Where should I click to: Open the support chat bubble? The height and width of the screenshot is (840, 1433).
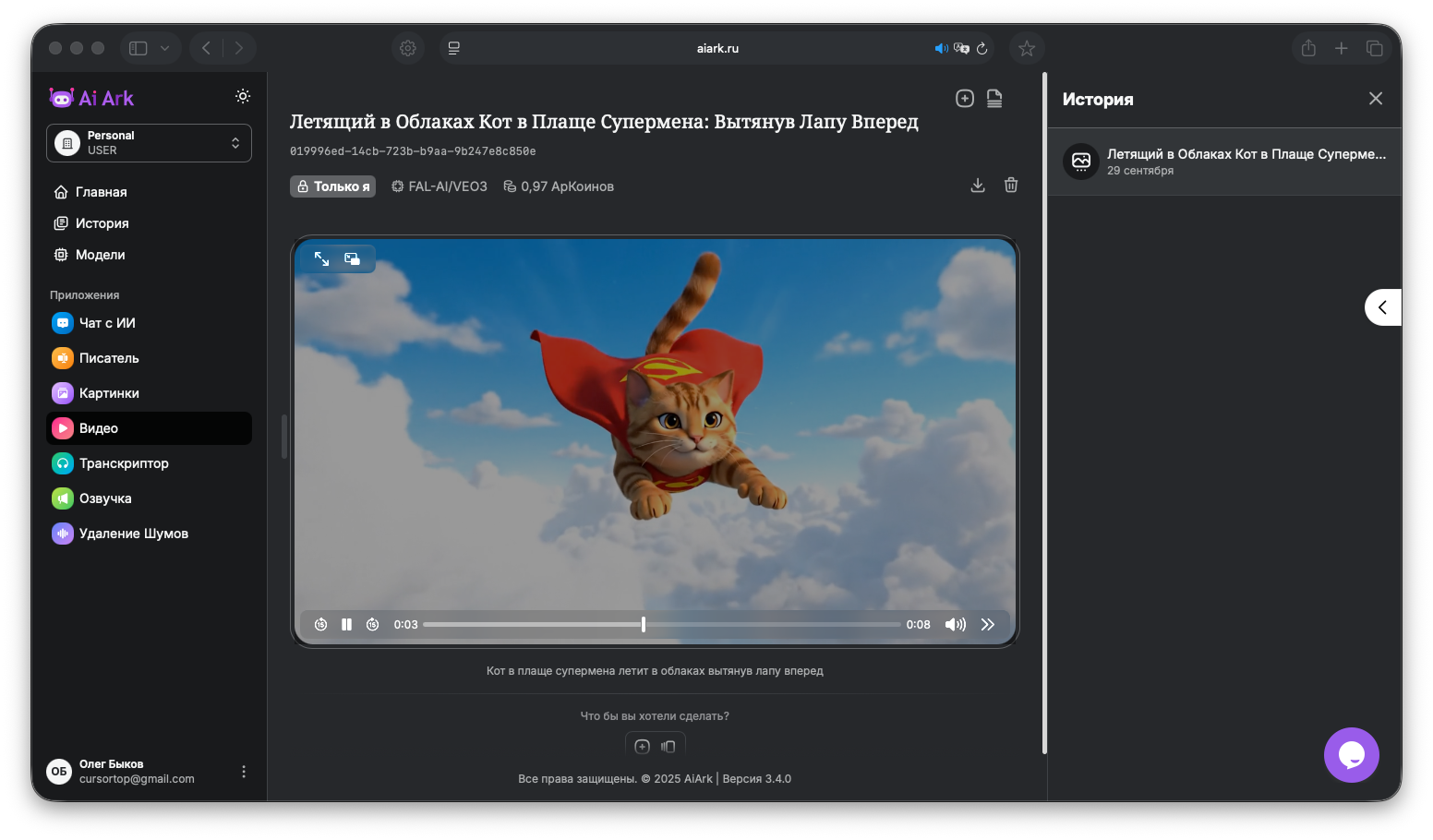[1351, 755]
